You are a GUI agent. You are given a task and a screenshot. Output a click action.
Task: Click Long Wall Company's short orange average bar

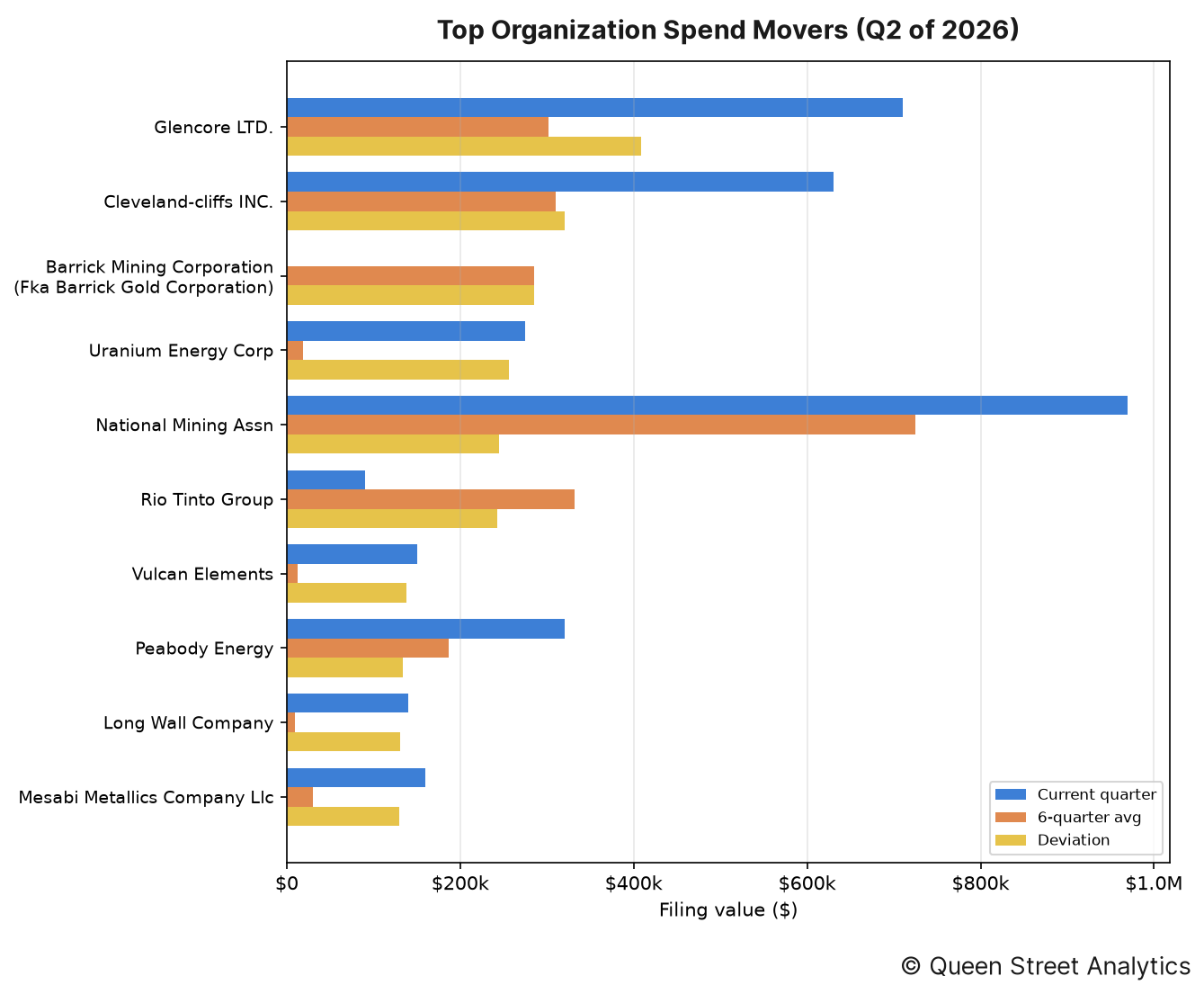(291, 722)
